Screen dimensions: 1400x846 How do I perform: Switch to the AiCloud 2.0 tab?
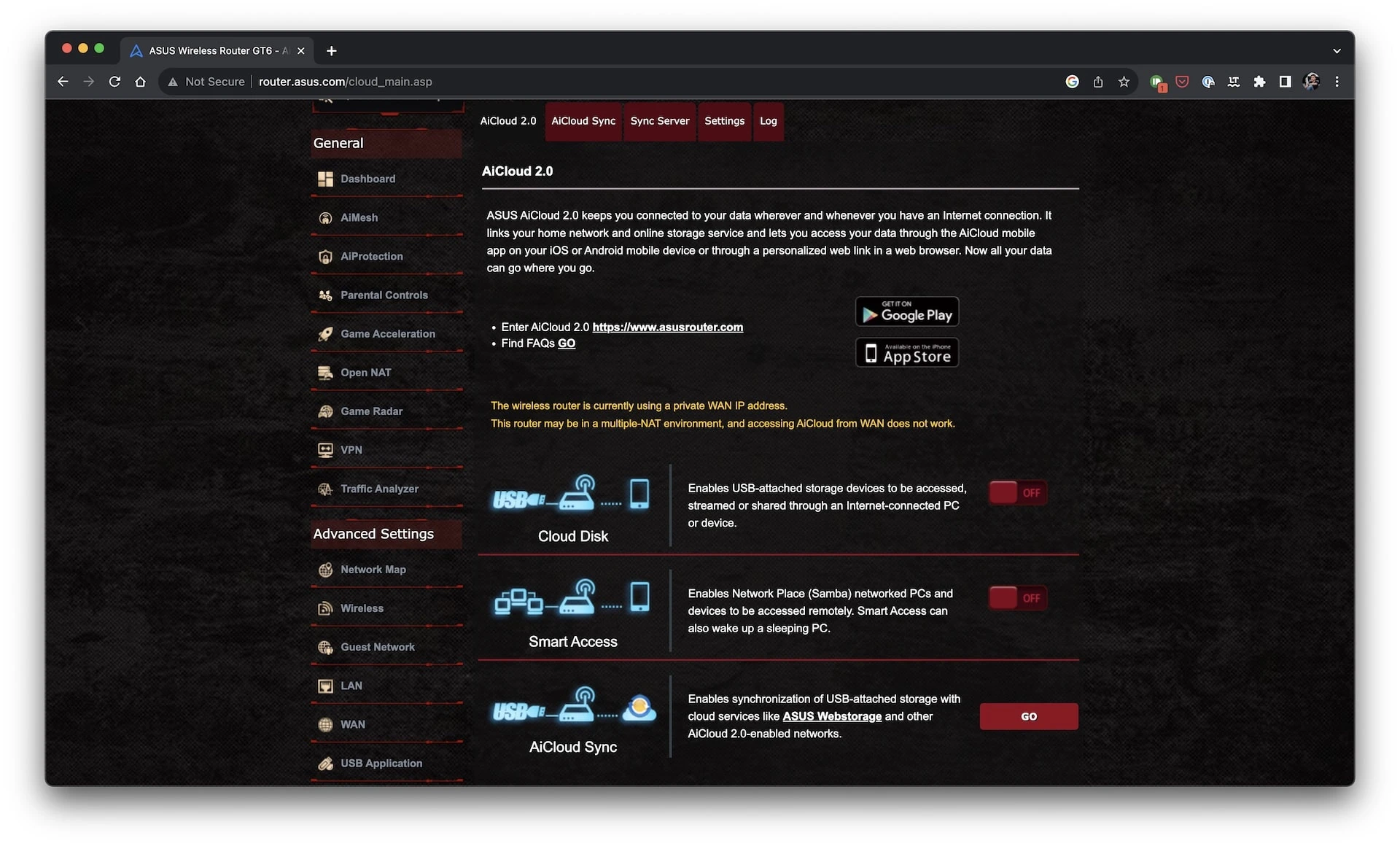508,121
